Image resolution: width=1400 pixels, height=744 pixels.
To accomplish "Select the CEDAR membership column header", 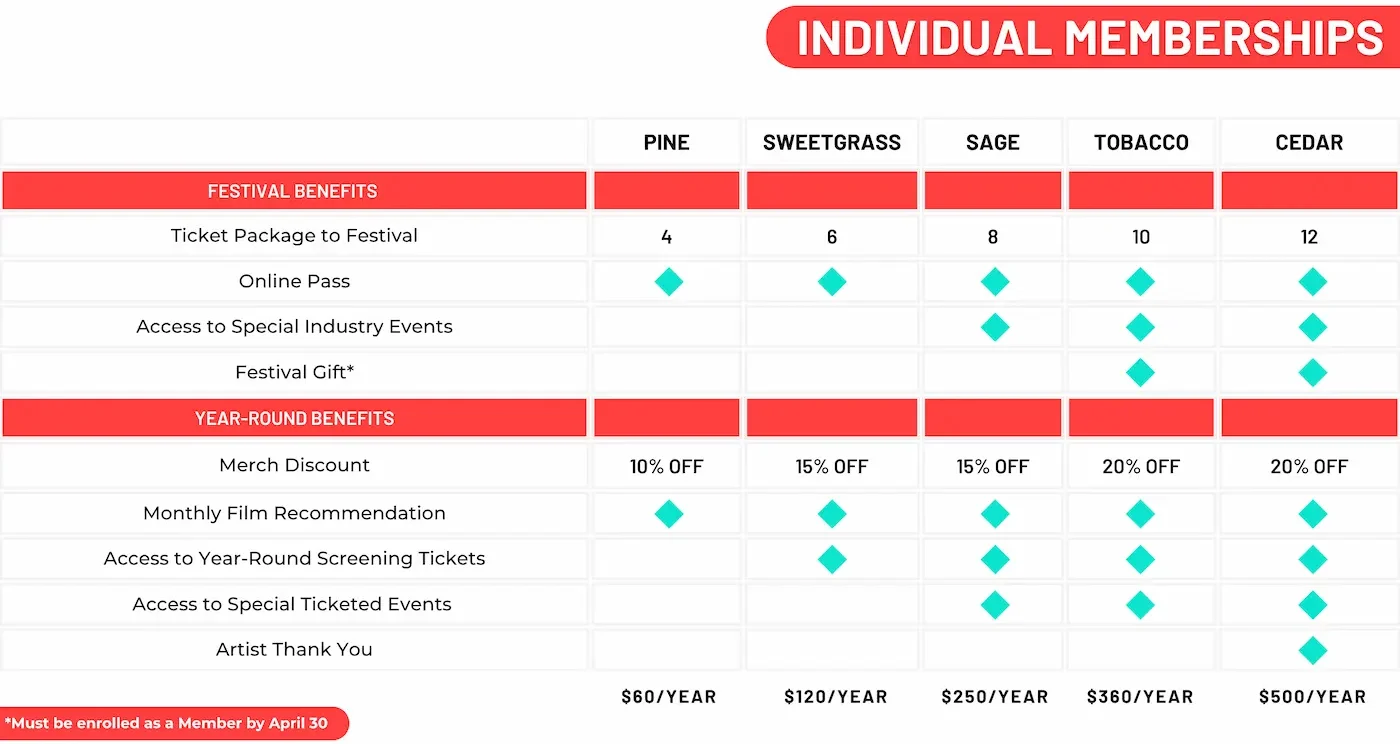I will point(1309,142).
